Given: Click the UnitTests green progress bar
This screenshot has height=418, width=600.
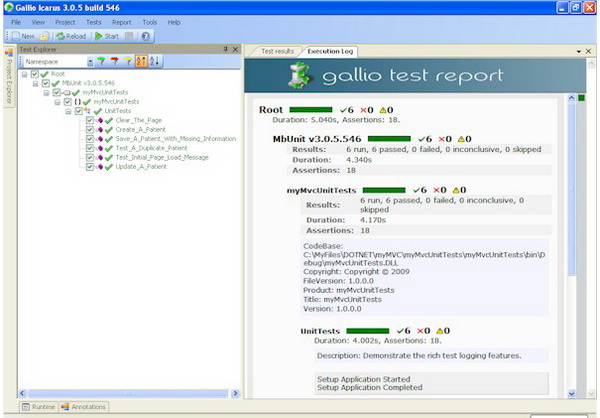Looking at the screenshot, I should pyautogui.click(x=368, y=331).
